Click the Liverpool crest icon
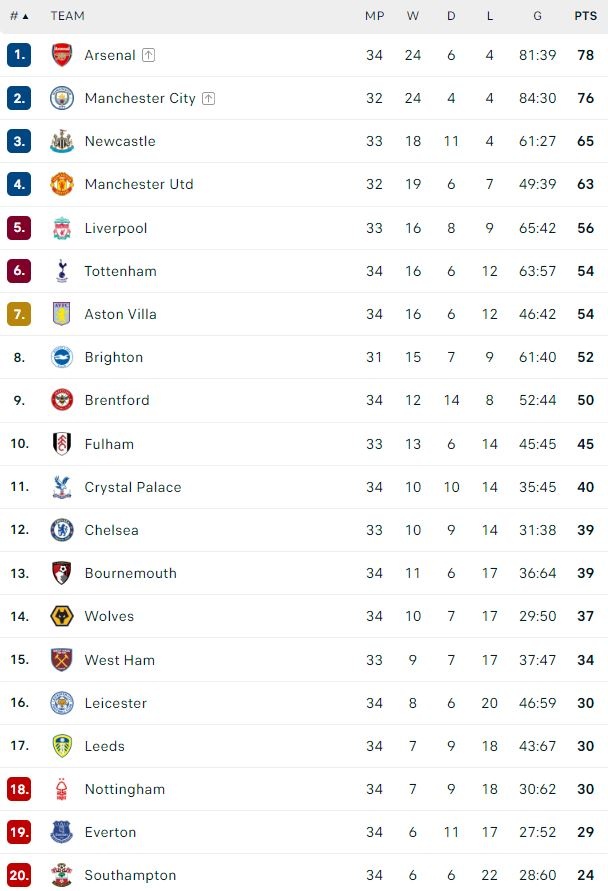The height and width of the screenshot is (891, 608). [62, 228]
